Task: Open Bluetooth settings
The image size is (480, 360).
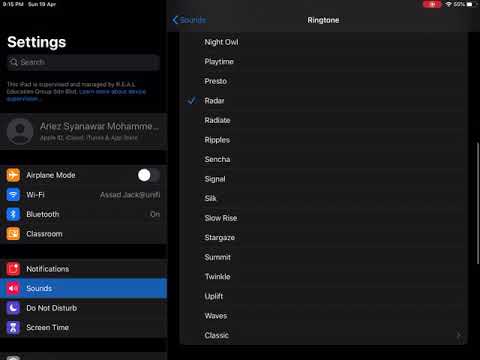Action: tap(83, 214)
